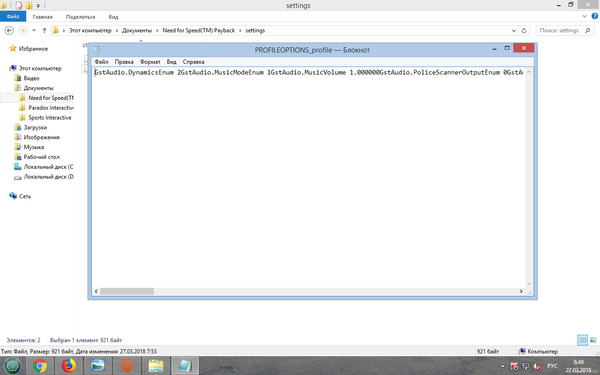Open Рабочий стол in navigation pane
The image size is (600, 375).
click(x=41, y=157)
